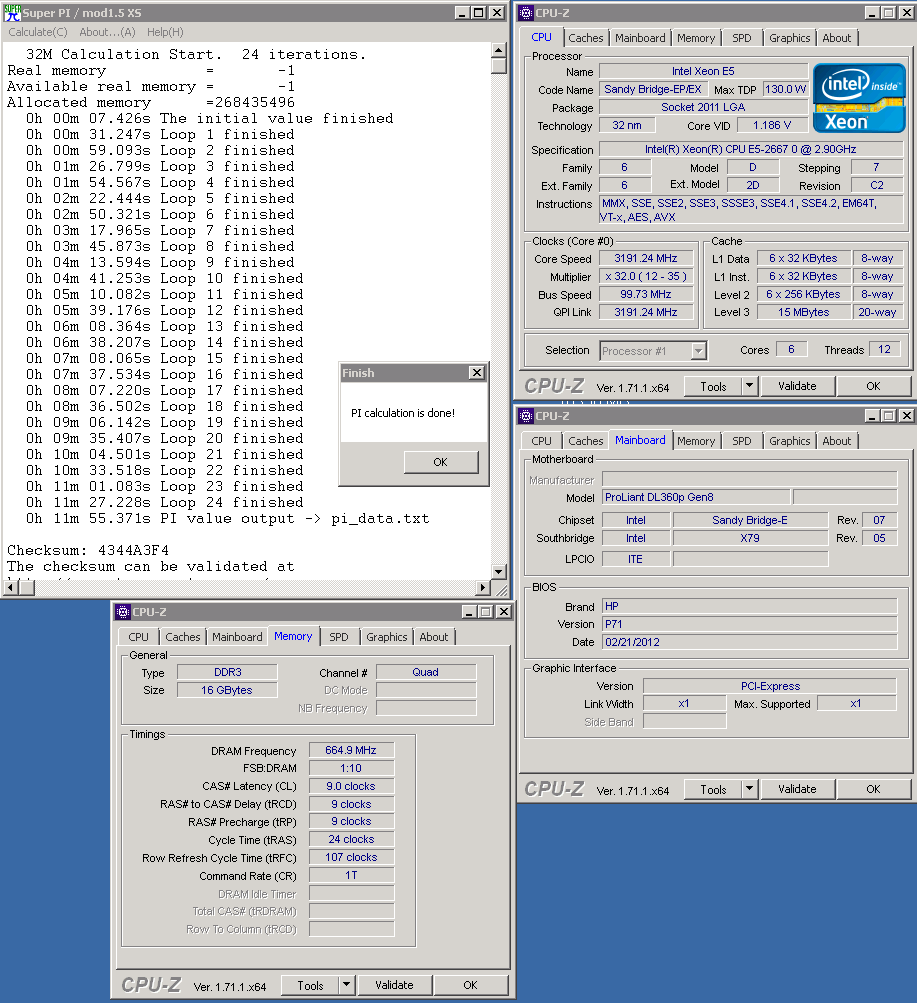Open the Help(H) menu in Super PI
The height and width of the screenshot is (1003, 917).
tap(165, 32)
